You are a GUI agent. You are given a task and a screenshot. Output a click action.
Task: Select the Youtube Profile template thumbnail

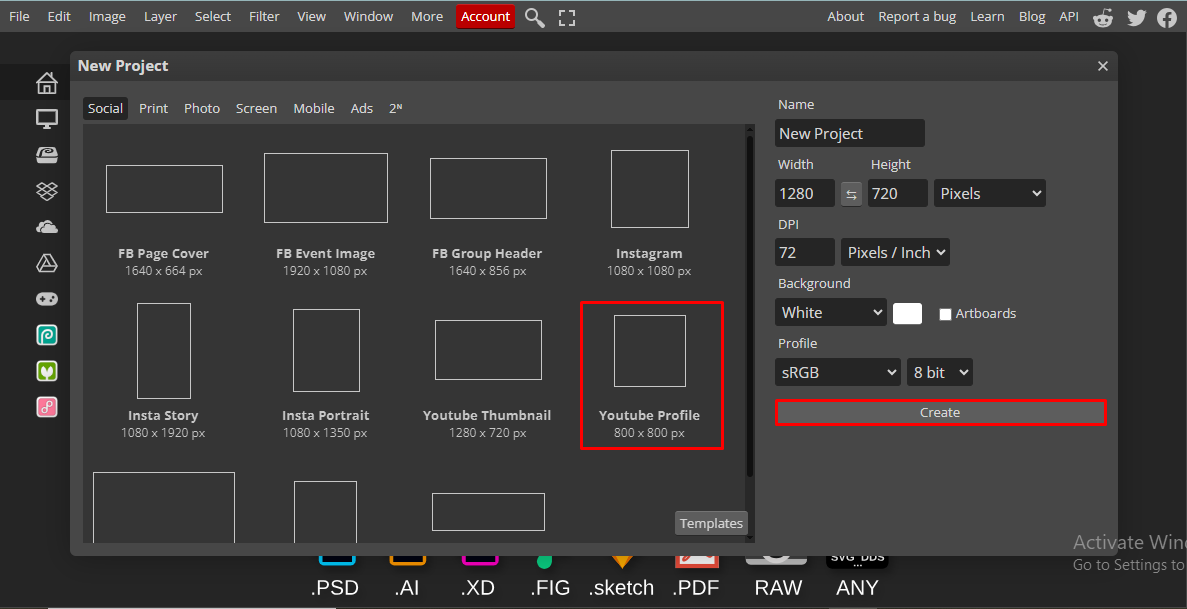pos(651,350)
